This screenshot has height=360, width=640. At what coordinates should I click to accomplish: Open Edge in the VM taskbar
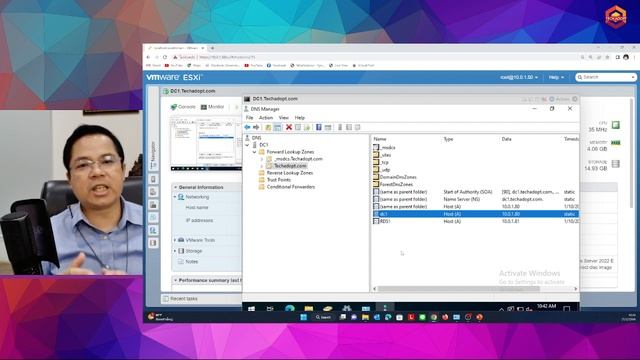click(x=290, y=309)
